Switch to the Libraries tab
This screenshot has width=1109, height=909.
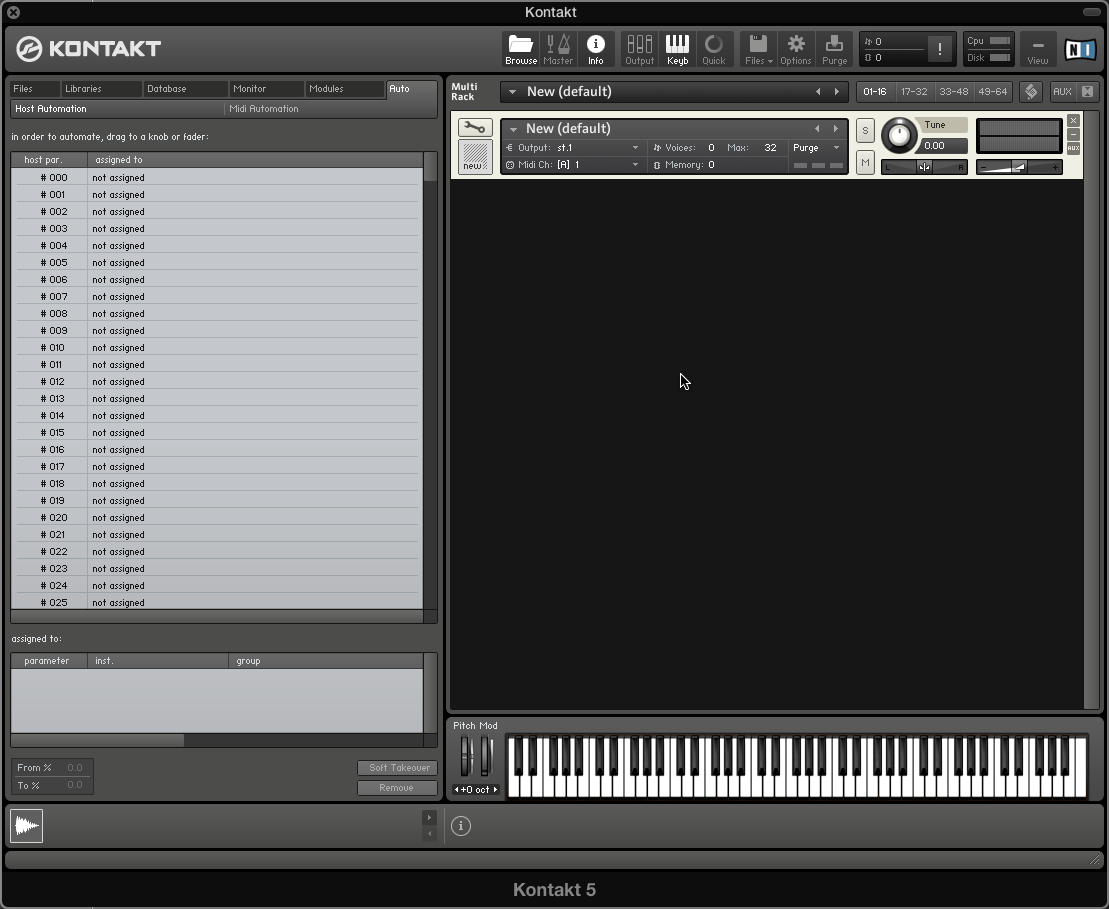click(100, 89)
